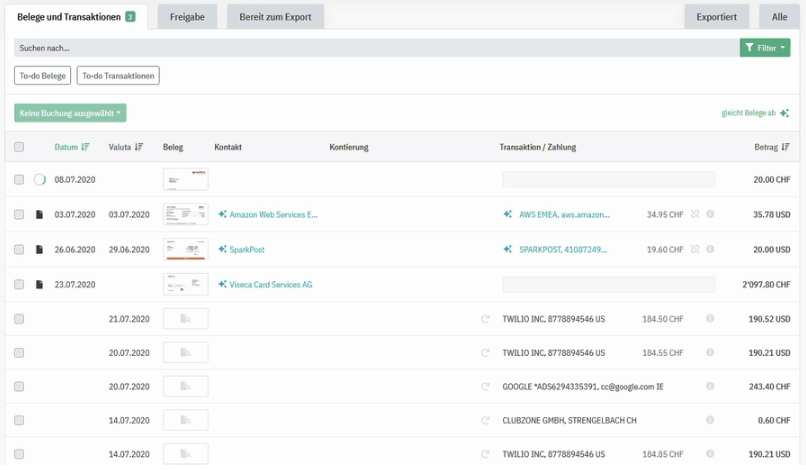Check the TWILIO 190.52 USD row
This screenshot has width=806, height=470.
pyautogui.click(x=19, y=319)
